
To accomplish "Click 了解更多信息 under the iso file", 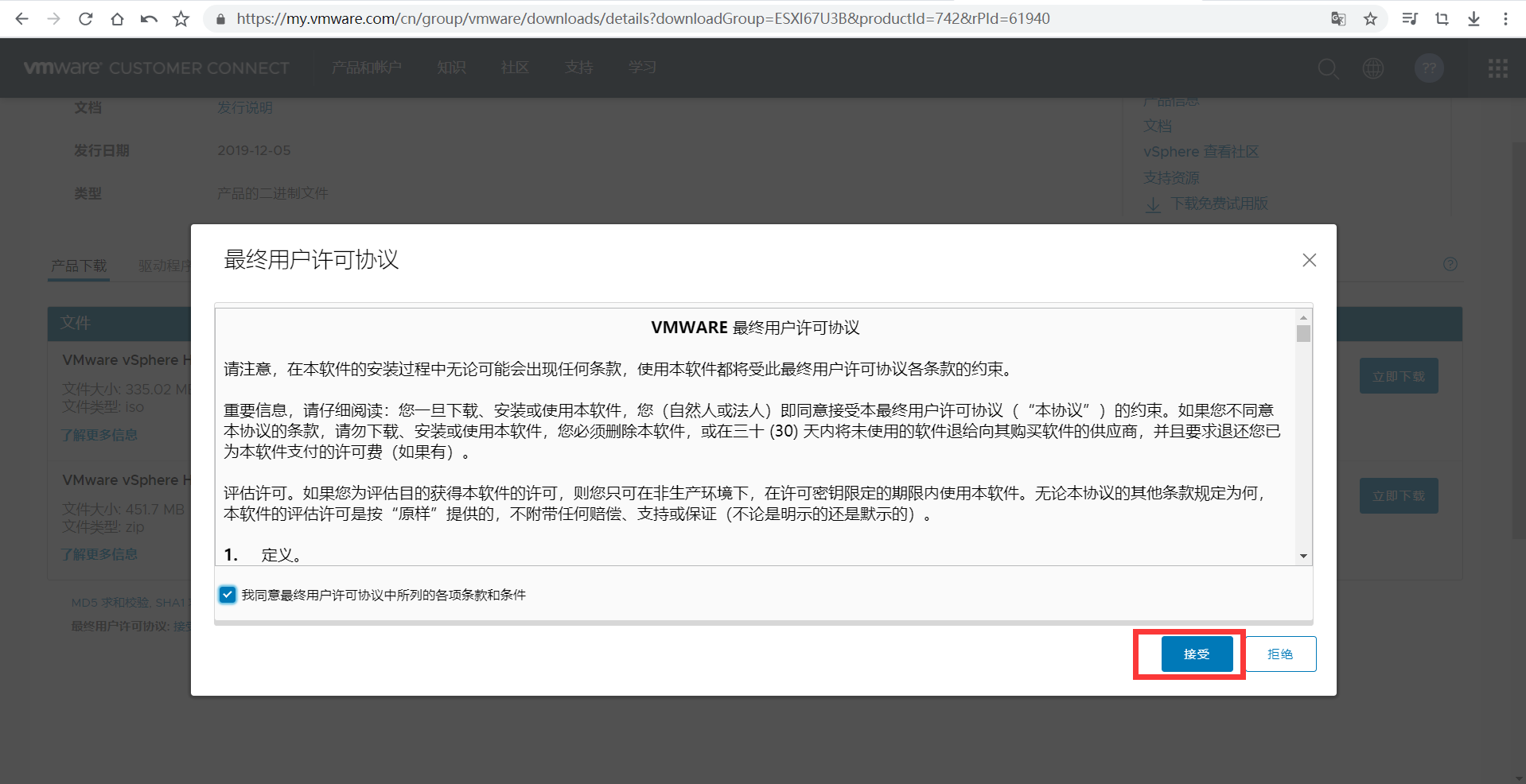I will (x=99, y=435).
